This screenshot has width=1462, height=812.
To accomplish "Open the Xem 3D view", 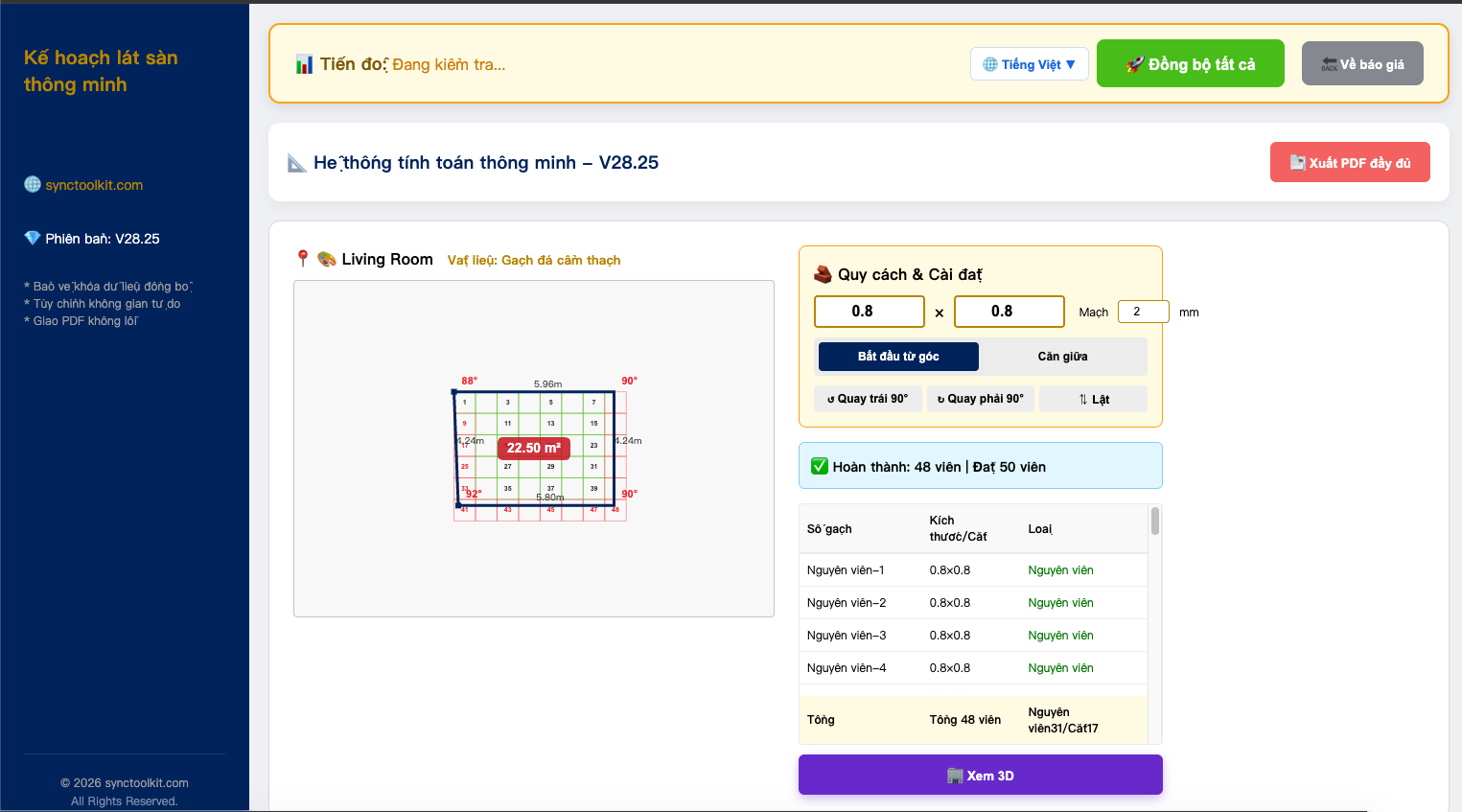I will pyautogui.click(x=981, y=775).
